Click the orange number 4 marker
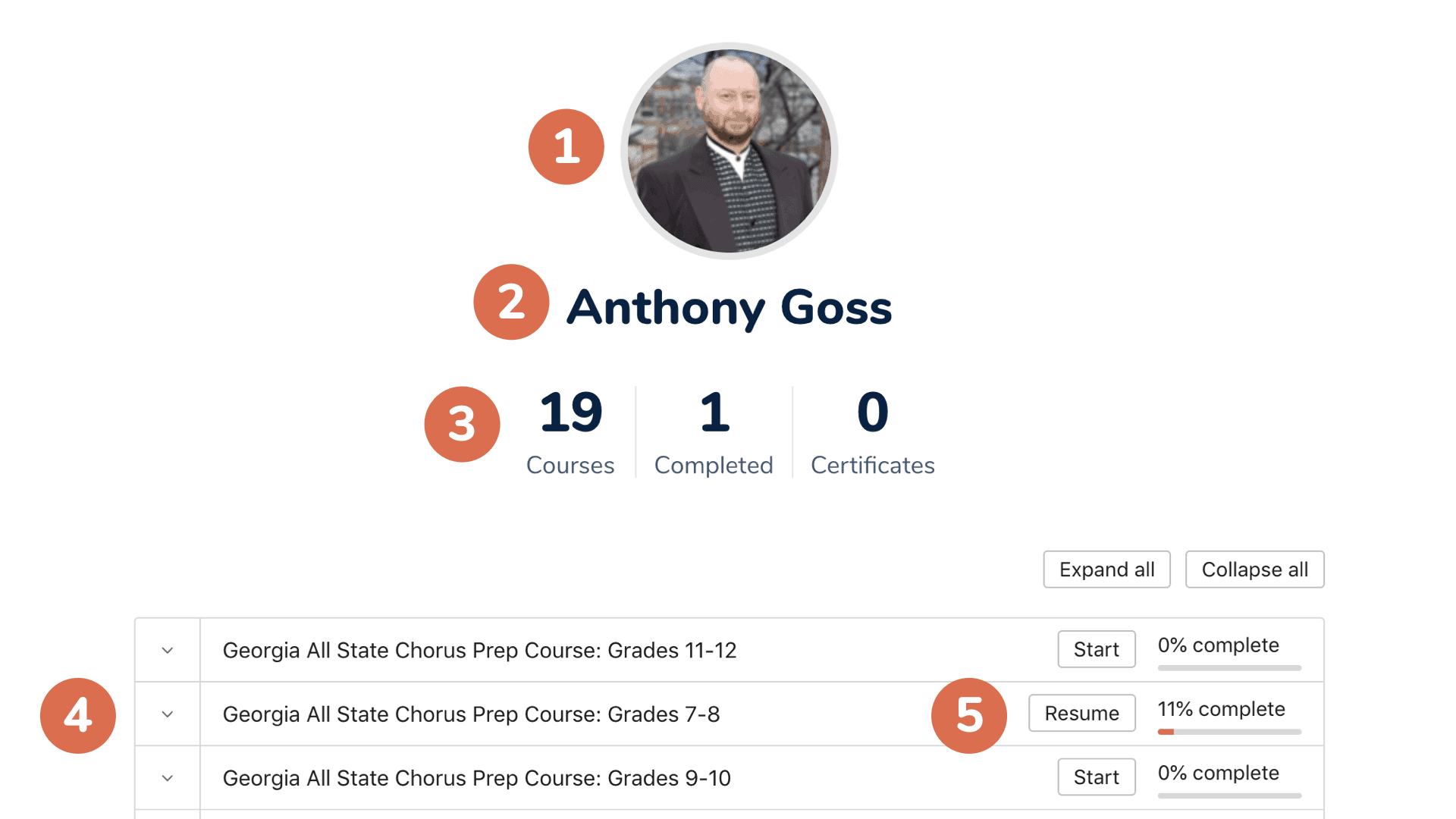The image size is (1456, 819). (78, 715)
